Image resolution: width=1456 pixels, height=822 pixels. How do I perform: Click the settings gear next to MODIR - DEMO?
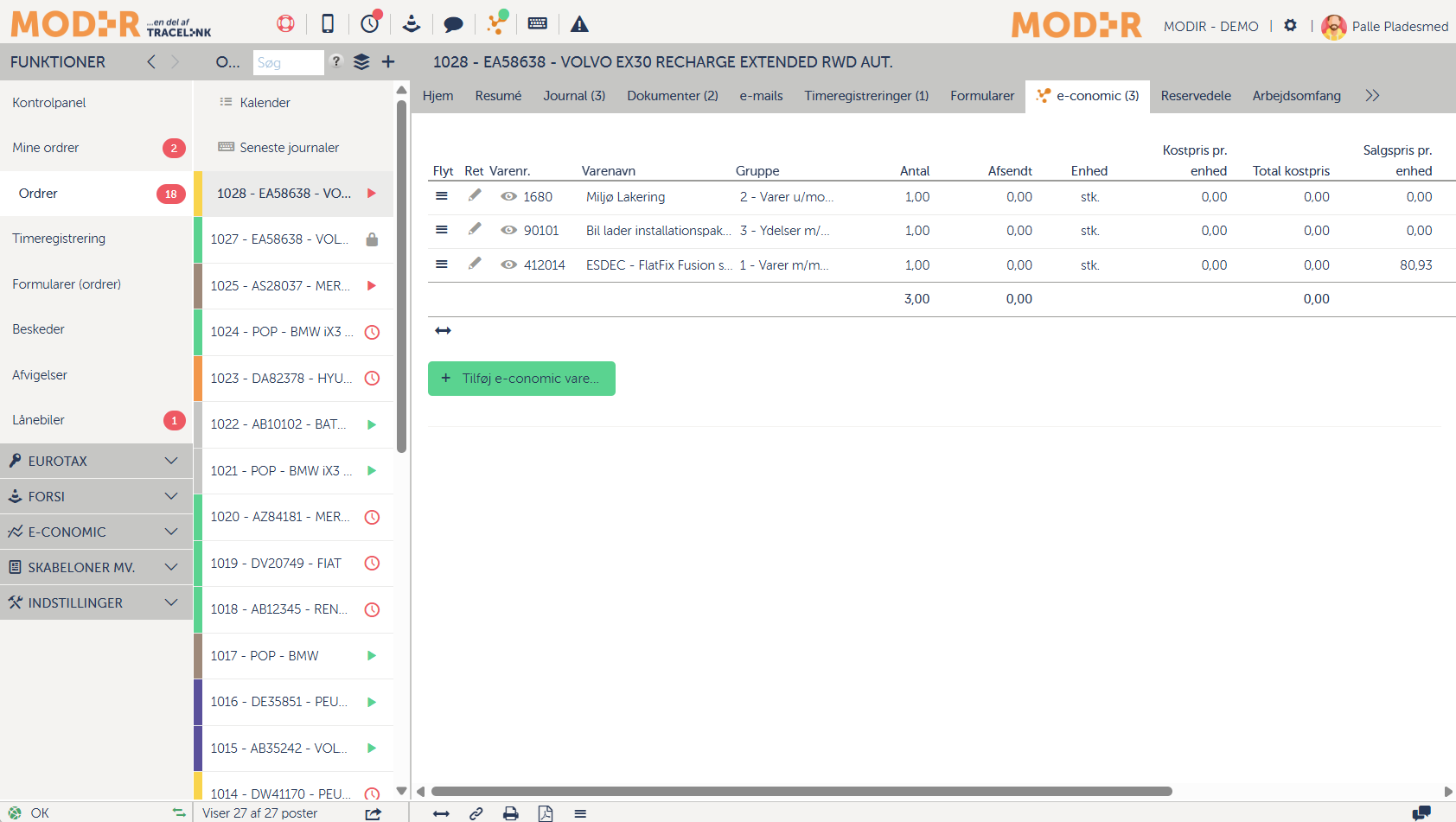[1290, 26]
